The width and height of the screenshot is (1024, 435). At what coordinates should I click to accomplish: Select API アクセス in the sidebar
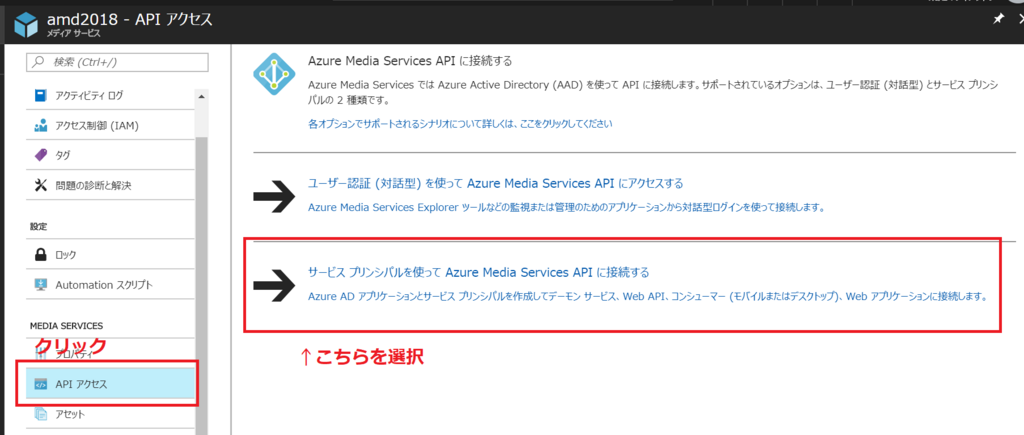(112, 384)
